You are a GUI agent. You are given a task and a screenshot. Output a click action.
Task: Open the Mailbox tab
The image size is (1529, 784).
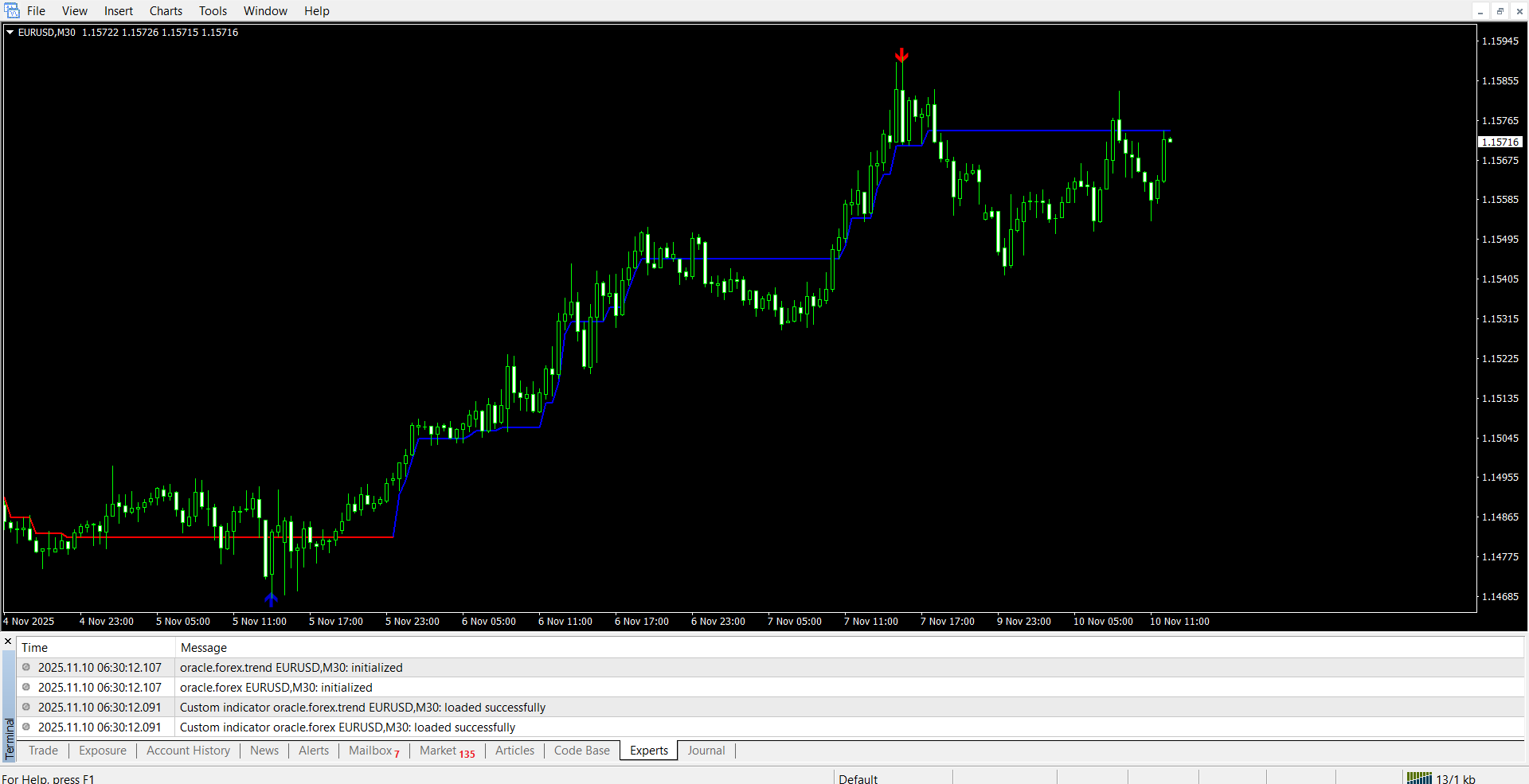(370, 751)
